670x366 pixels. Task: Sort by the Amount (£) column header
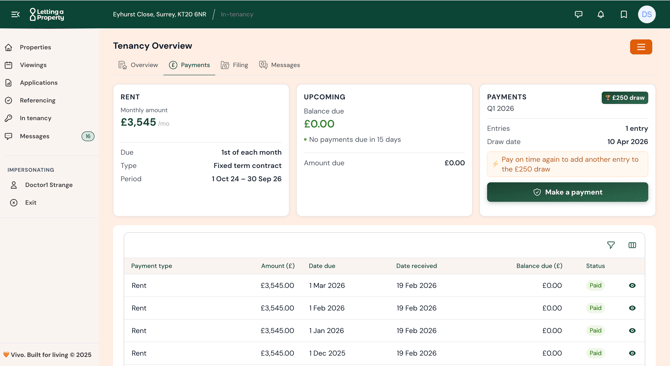(x=278, y=266)
